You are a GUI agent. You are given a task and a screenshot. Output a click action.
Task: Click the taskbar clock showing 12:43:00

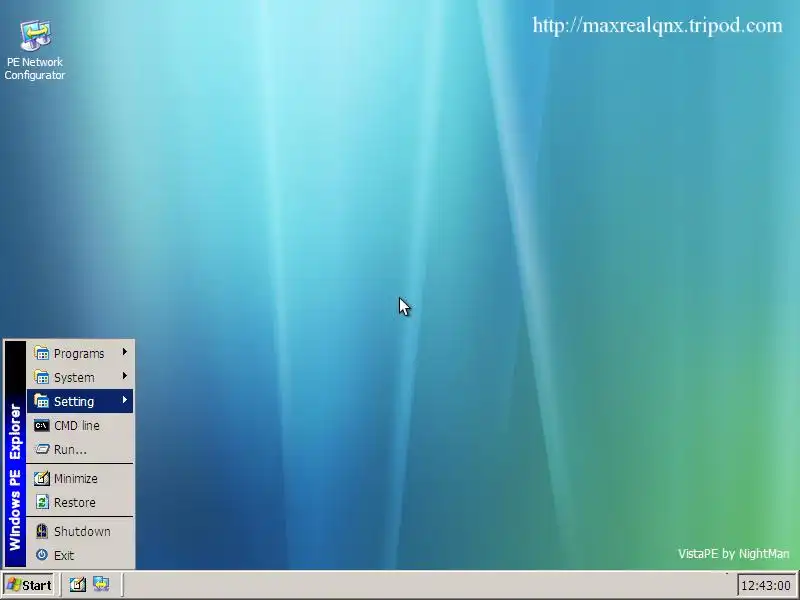pos(765,585)
